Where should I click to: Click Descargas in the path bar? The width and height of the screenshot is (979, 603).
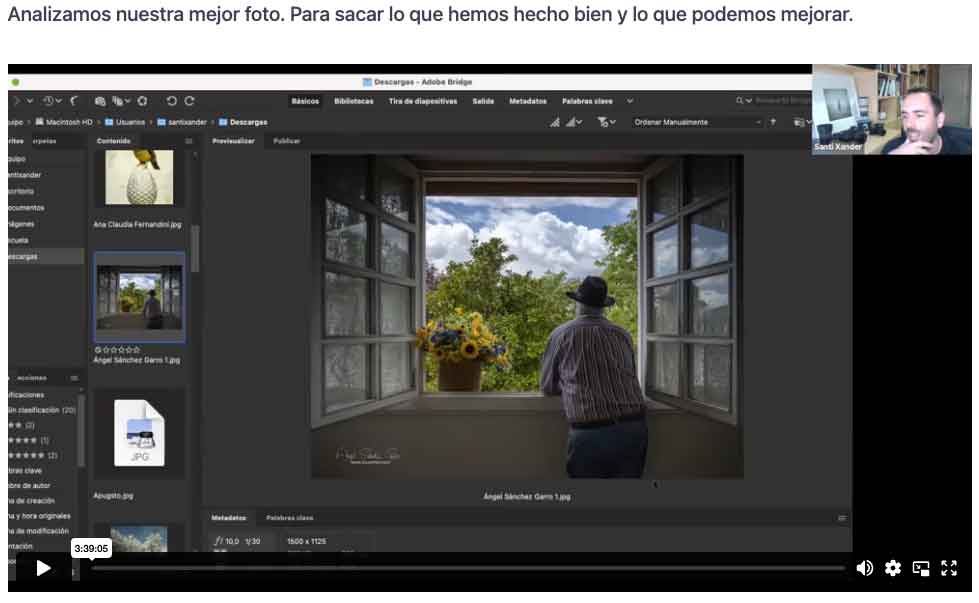coord(243,122)
